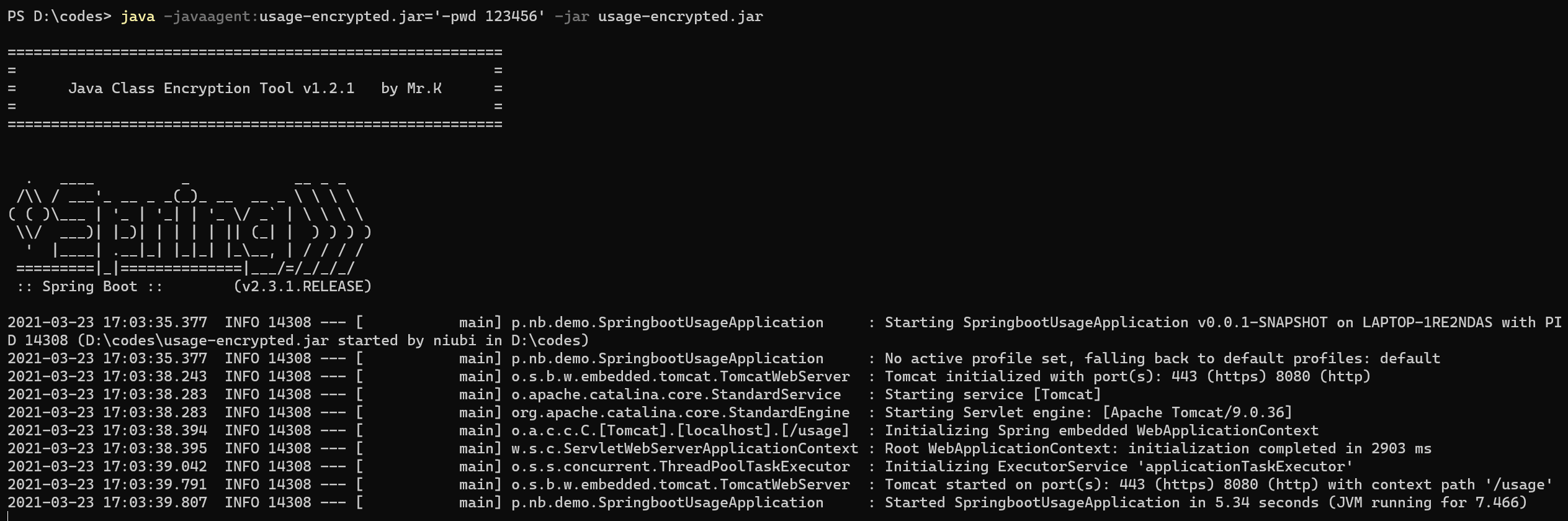Click the 'Starting SpringbootUsageApplication v0.0.1-SNAPSHOT' message

coord(1106,323)
